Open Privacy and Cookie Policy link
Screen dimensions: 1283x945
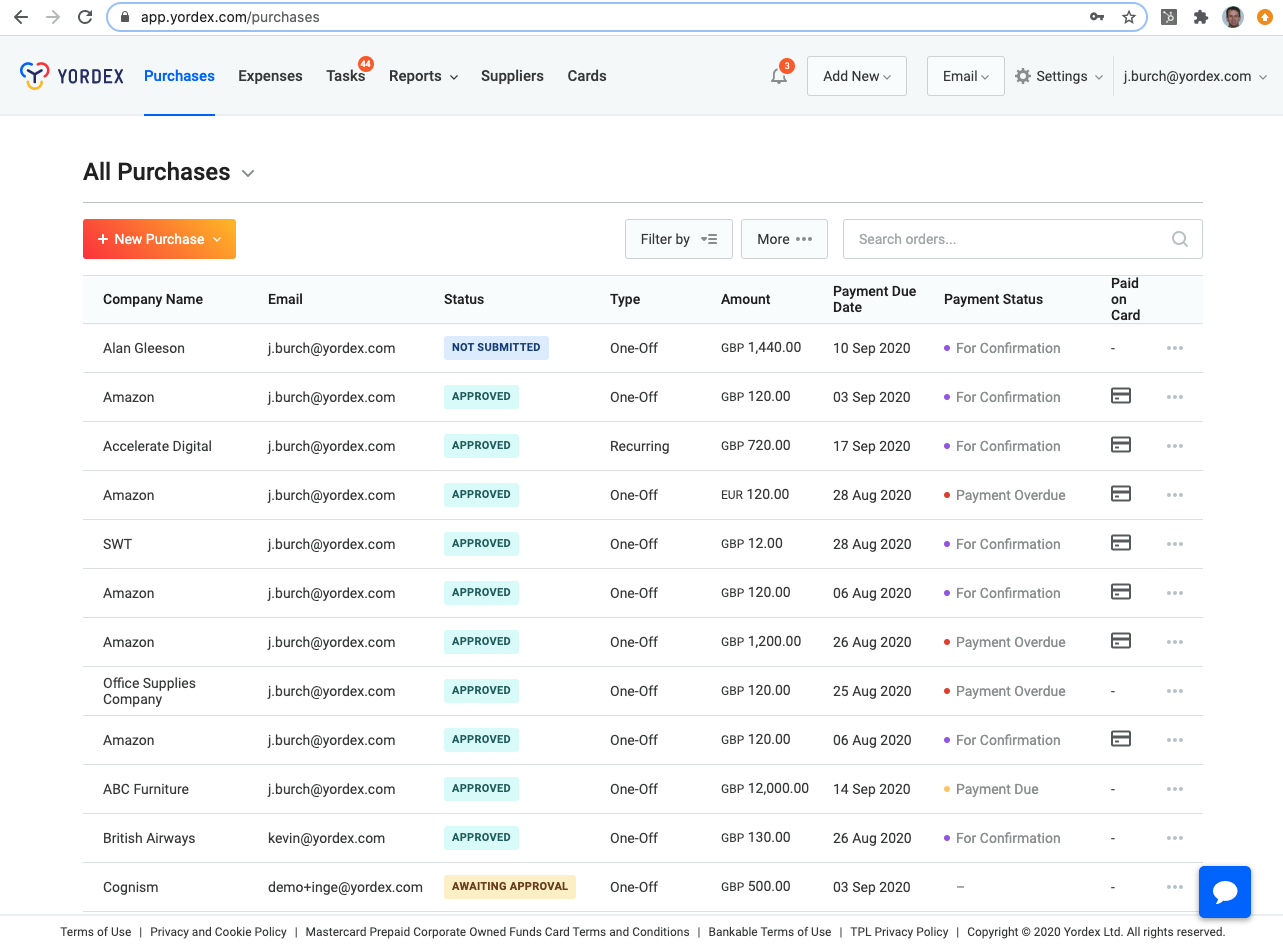(x=218, y=932)
